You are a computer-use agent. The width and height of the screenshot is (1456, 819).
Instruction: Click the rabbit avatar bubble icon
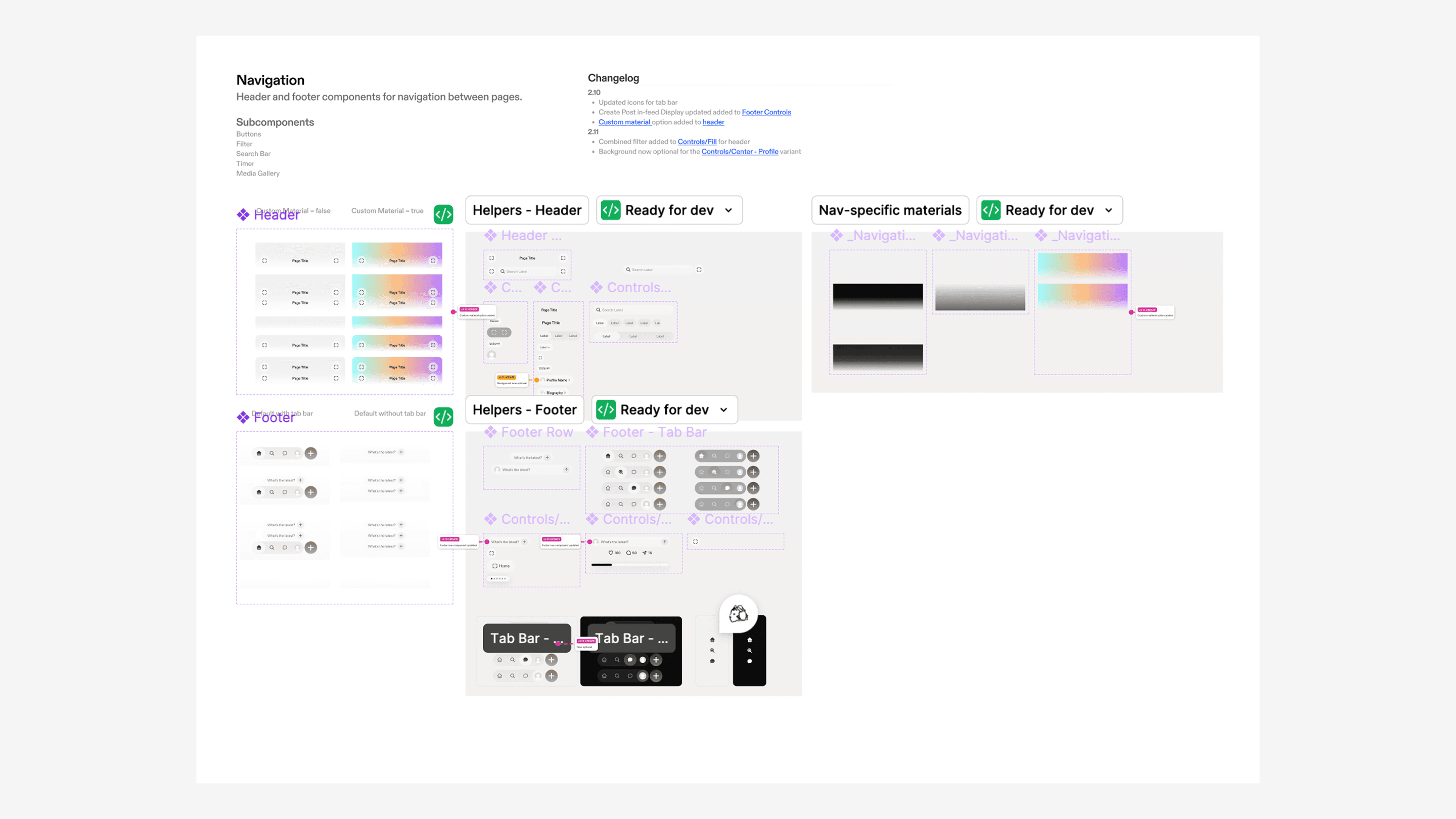(738, 613)
